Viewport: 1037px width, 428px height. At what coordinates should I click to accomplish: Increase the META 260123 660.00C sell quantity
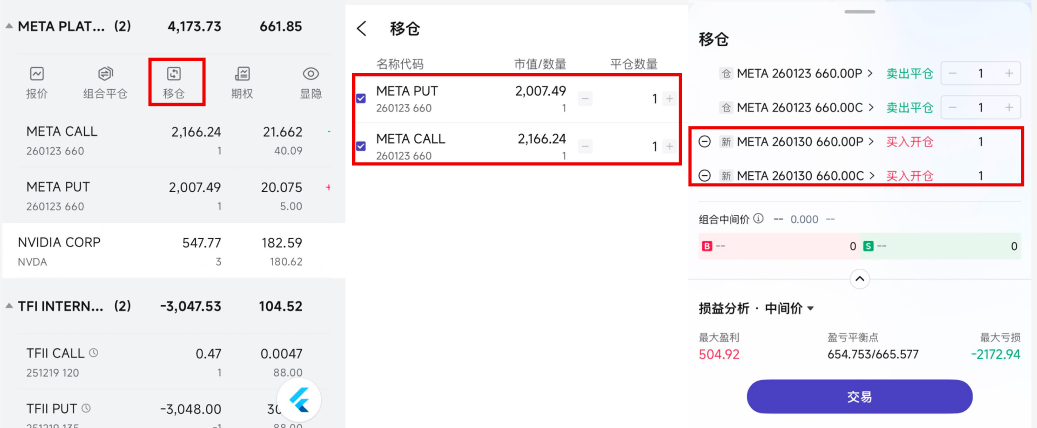[x=1009, y=107]
